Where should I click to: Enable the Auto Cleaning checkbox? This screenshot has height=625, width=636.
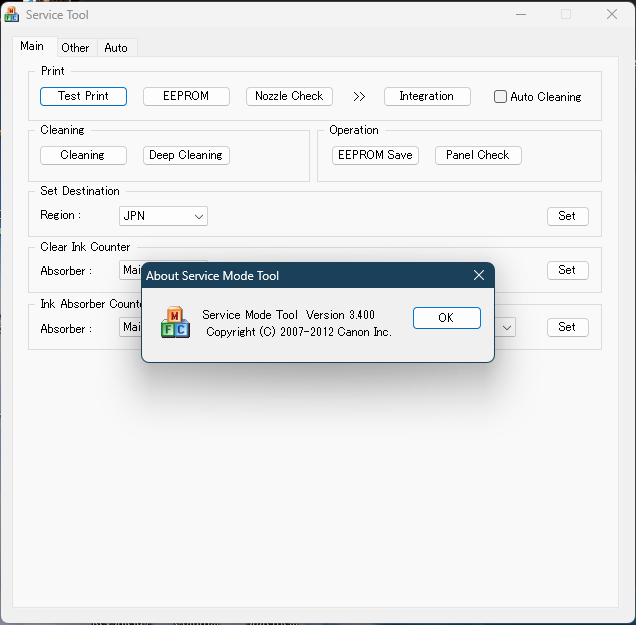coord(501,97)
